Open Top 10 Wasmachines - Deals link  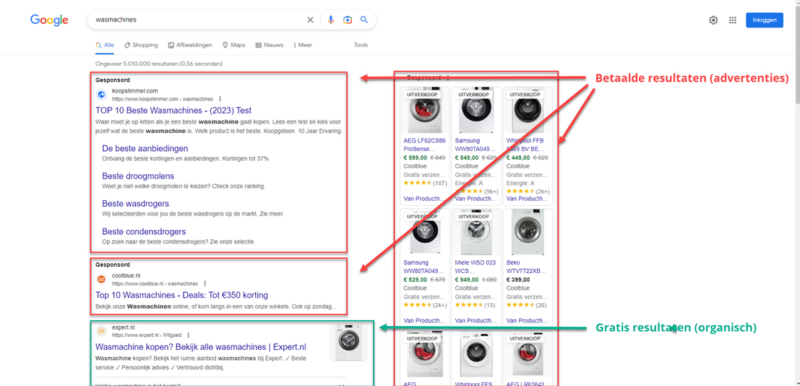[182, 295]
